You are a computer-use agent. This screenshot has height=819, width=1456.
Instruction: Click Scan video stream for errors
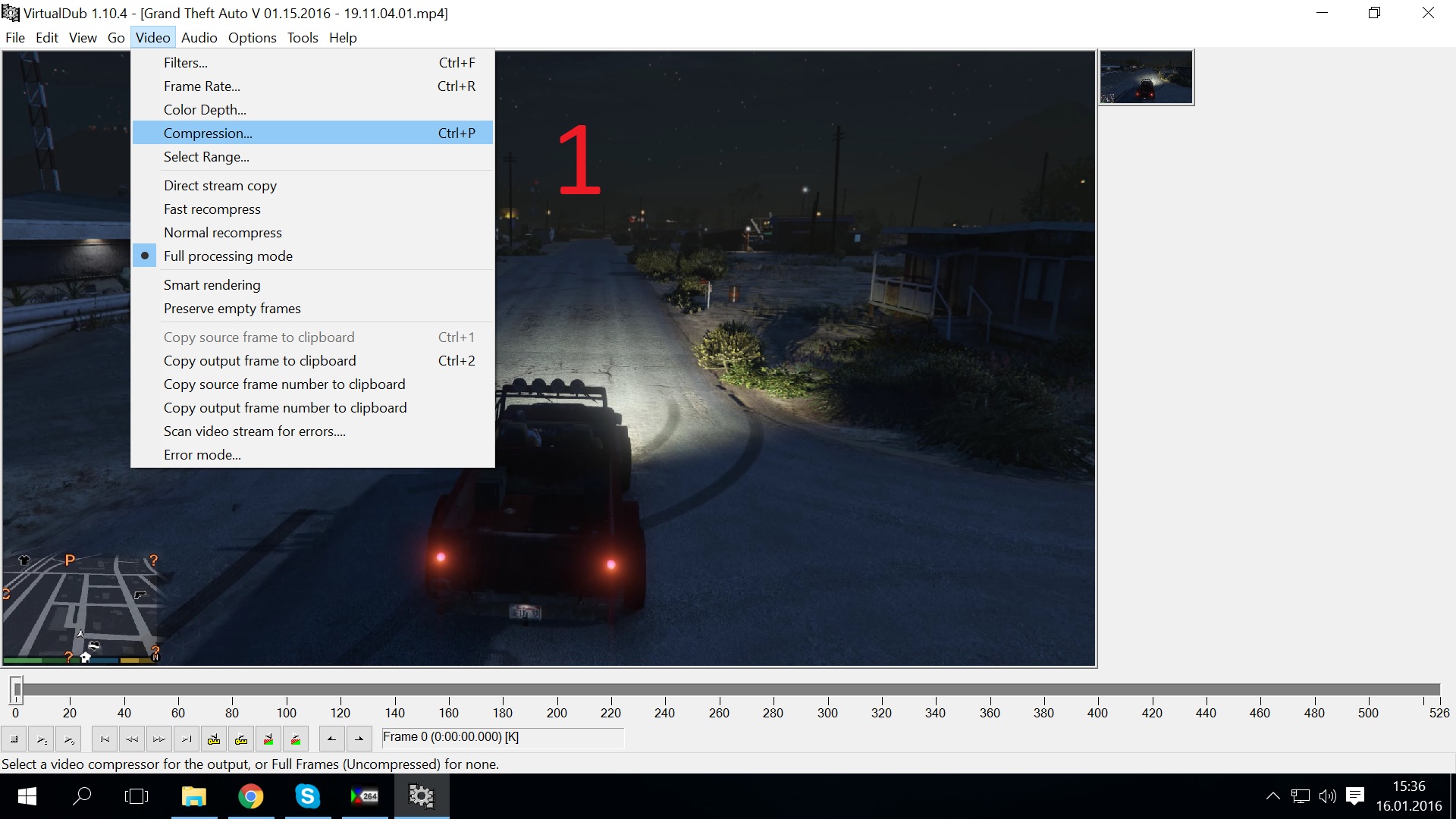click(254, 431)
